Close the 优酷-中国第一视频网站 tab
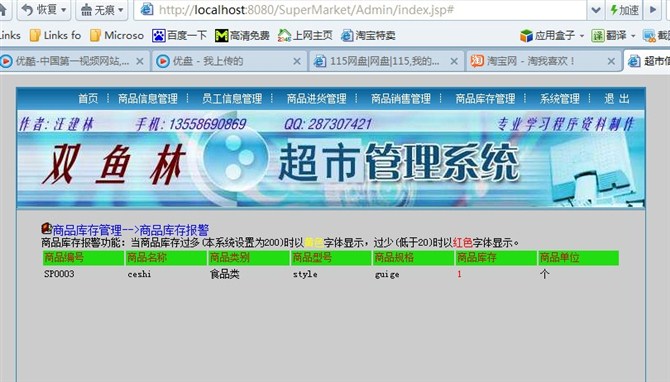The height and width of the screenshot is (382, 670). click(140, 61)
